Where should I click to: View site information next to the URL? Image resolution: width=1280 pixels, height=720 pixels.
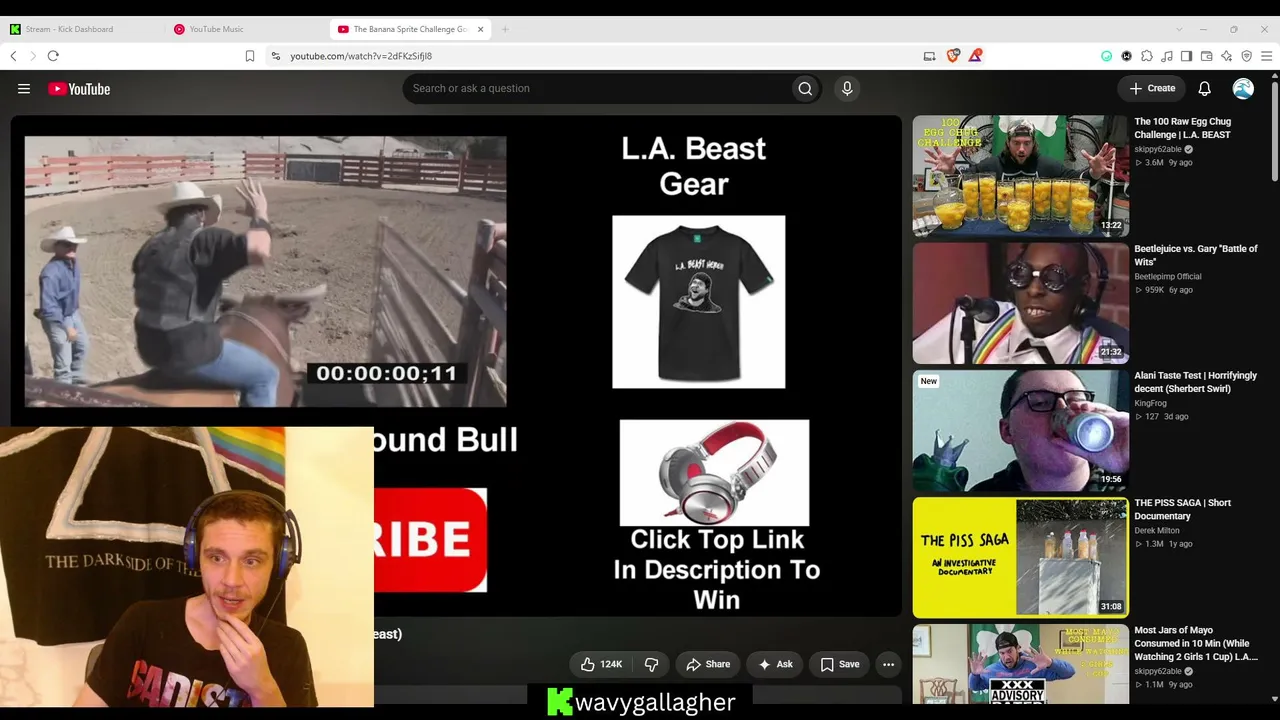pyautogui.click(x=276, y=56)
